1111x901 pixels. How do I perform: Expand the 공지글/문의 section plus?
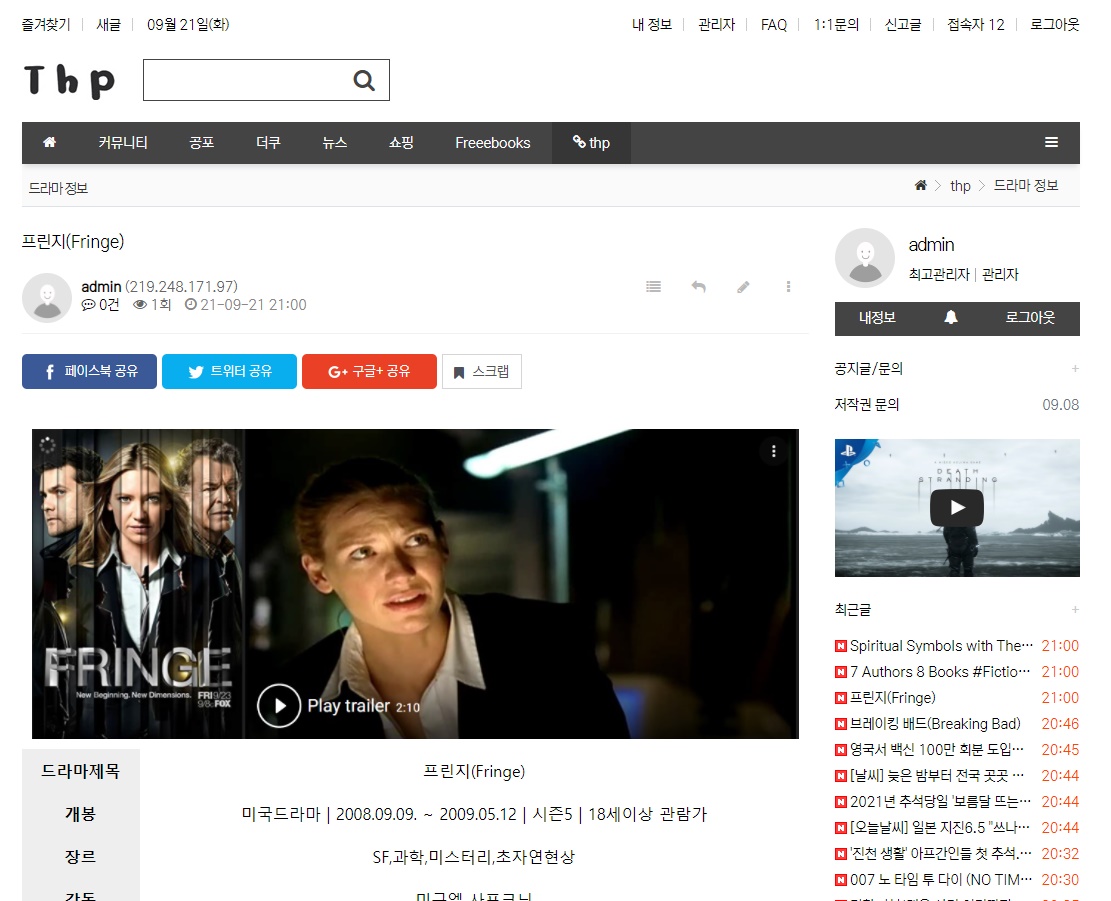click(1075, 369)
